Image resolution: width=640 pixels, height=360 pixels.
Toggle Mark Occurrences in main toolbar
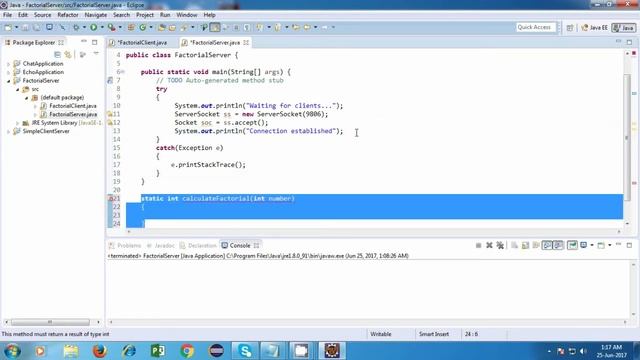click(x=215, y=27)
